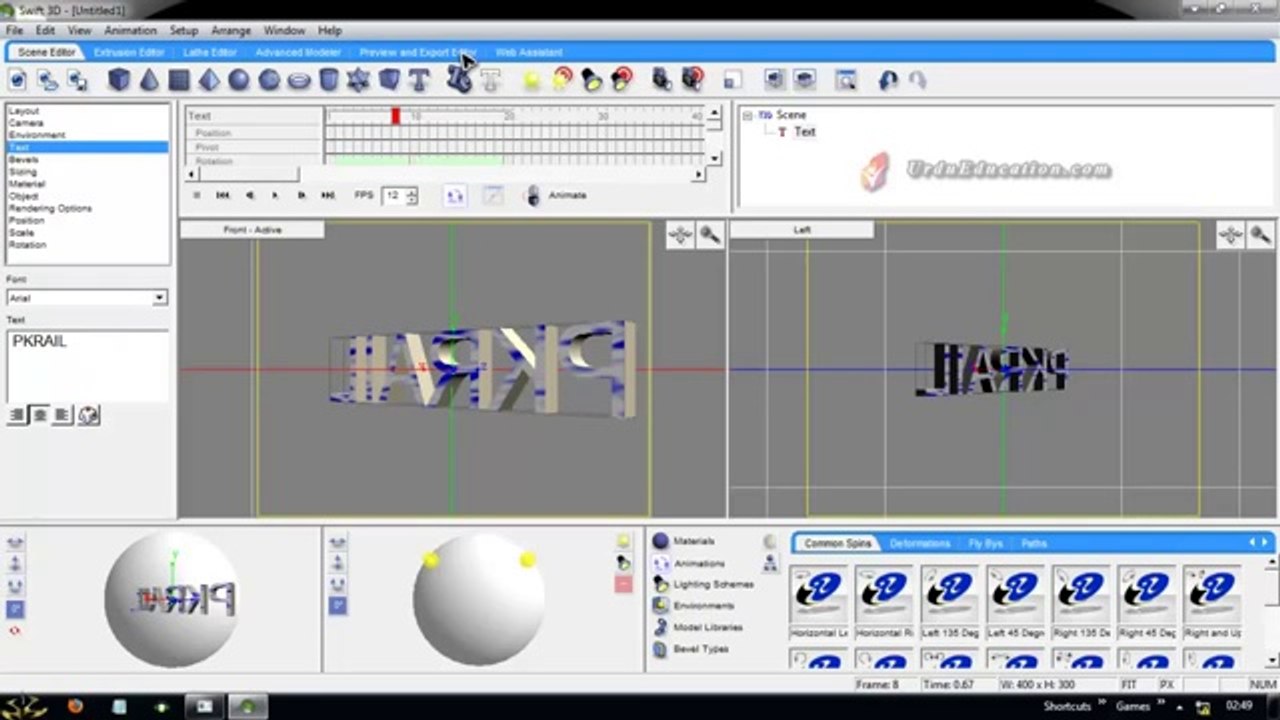Screen dimensions: 1280x720
Task: Click the Create Text tool icon
Action: (x=419, y=80)
